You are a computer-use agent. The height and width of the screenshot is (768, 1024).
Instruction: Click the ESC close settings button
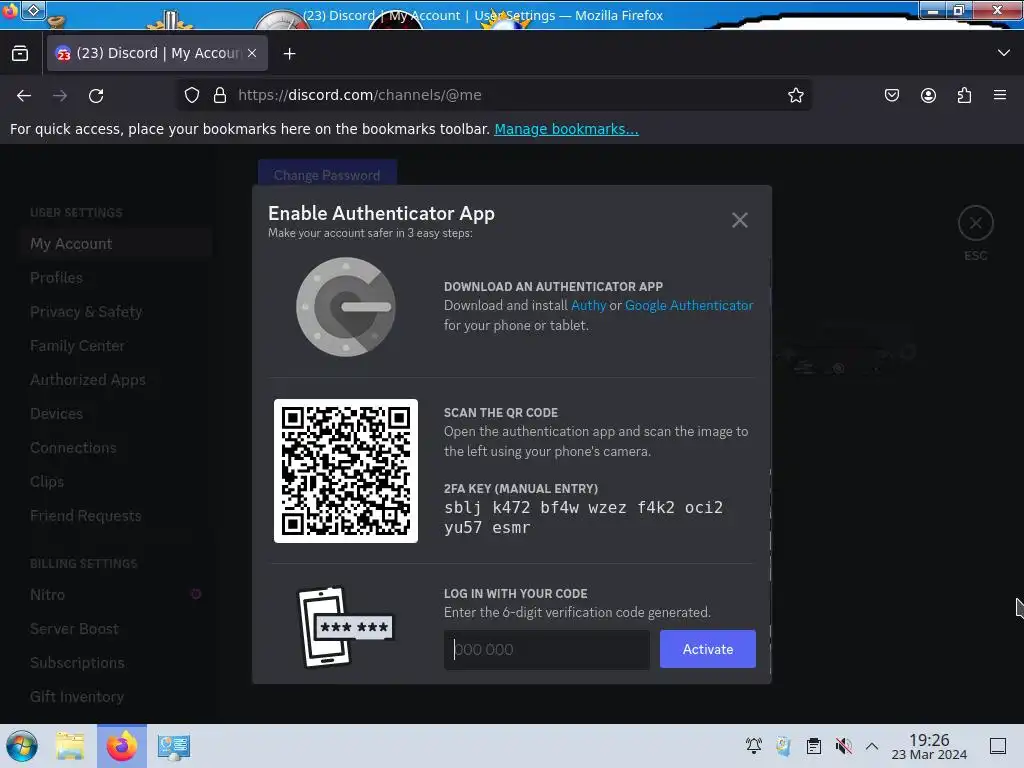click(976, 224)
